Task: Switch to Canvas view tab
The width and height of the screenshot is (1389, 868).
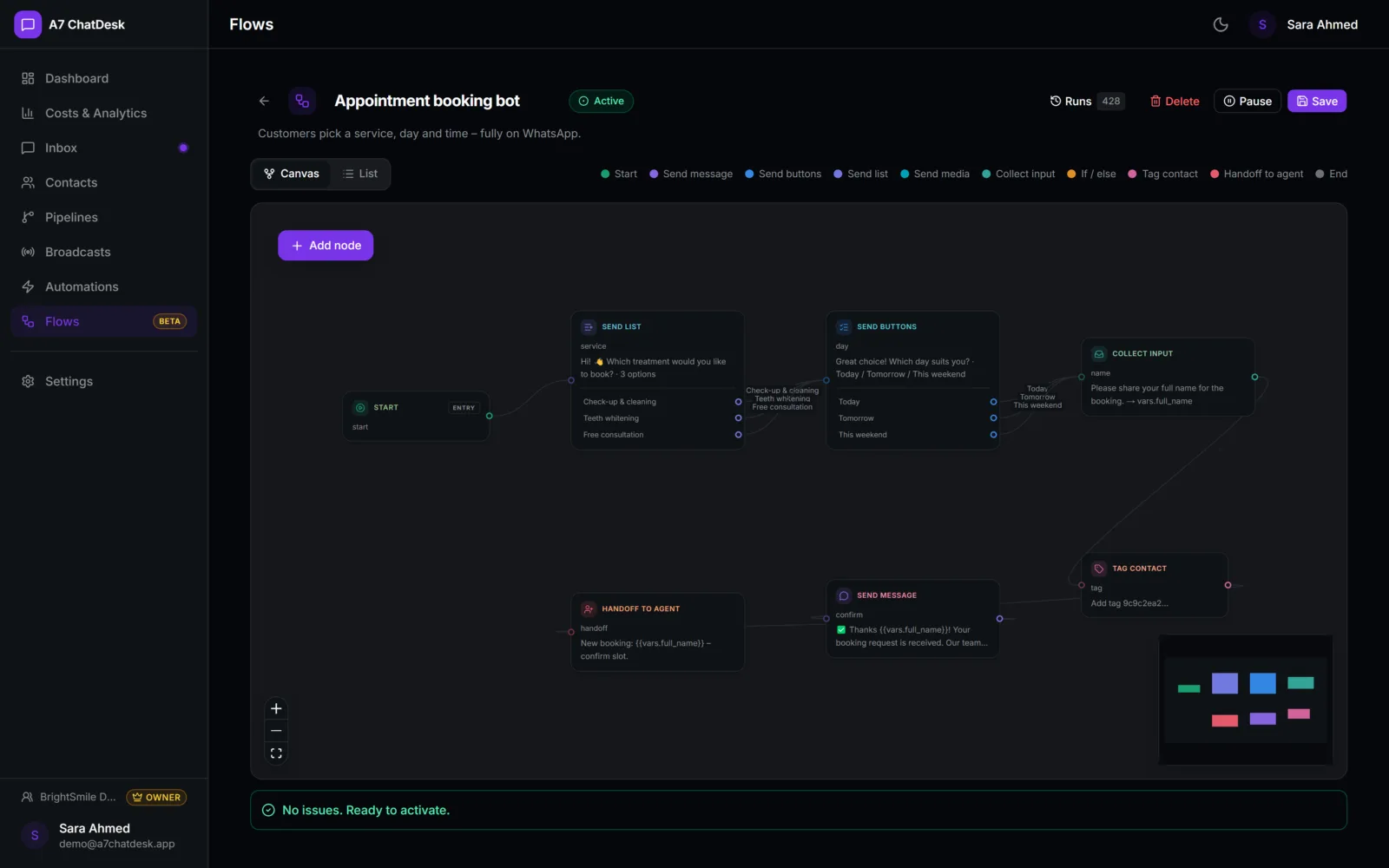Action: coord(292,174)
